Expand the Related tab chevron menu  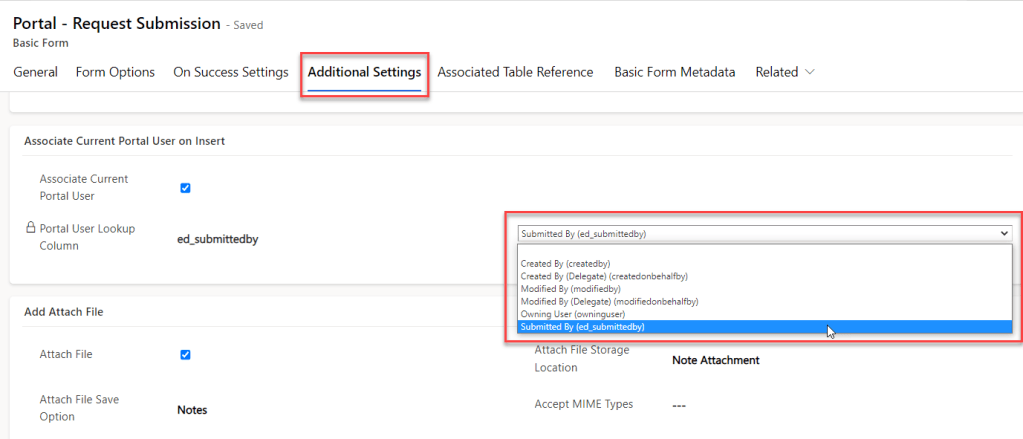(x=809, y=72)
